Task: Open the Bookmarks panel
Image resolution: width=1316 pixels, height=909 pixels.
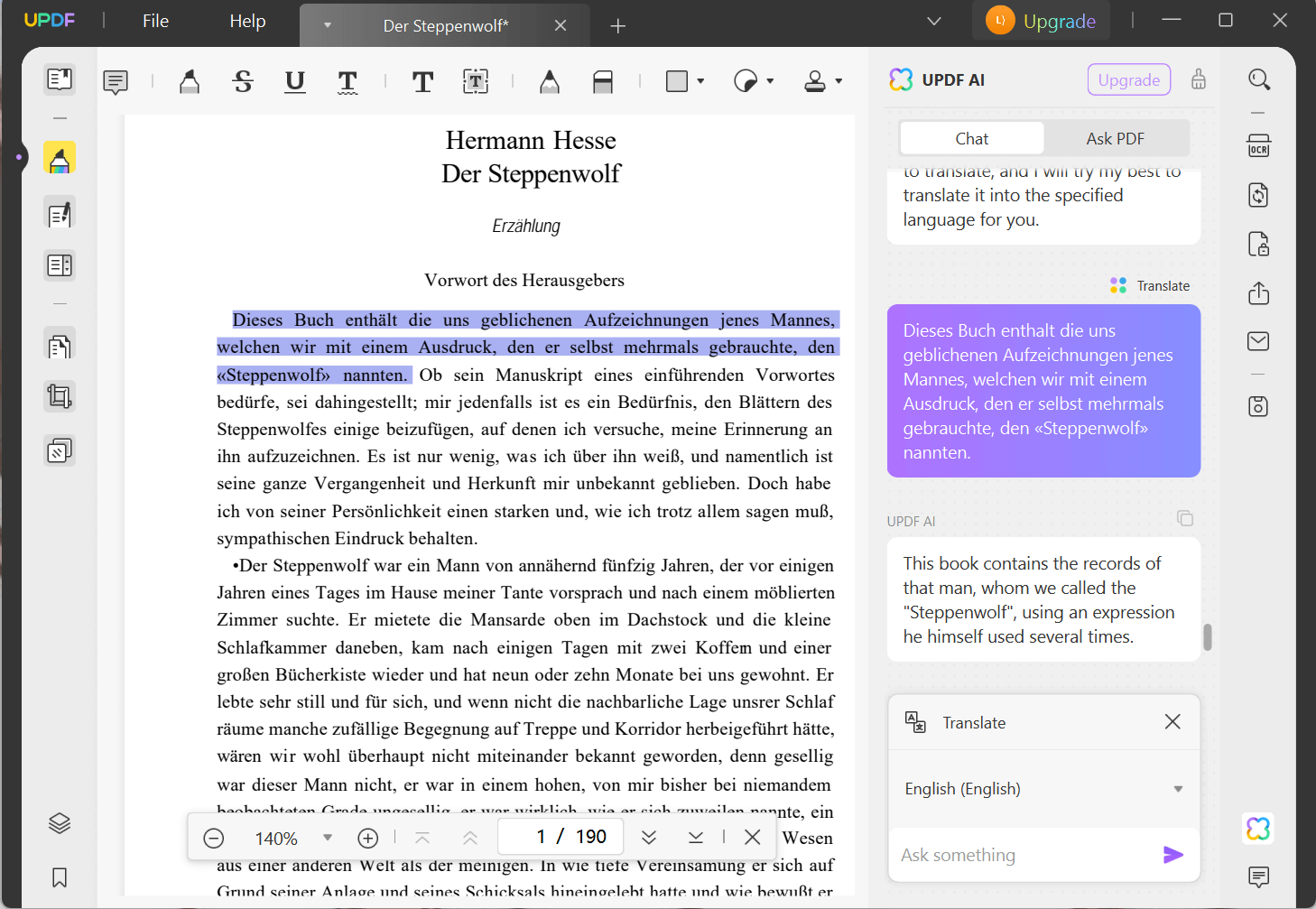Action: pyautogui.click(x=60, y=877)
